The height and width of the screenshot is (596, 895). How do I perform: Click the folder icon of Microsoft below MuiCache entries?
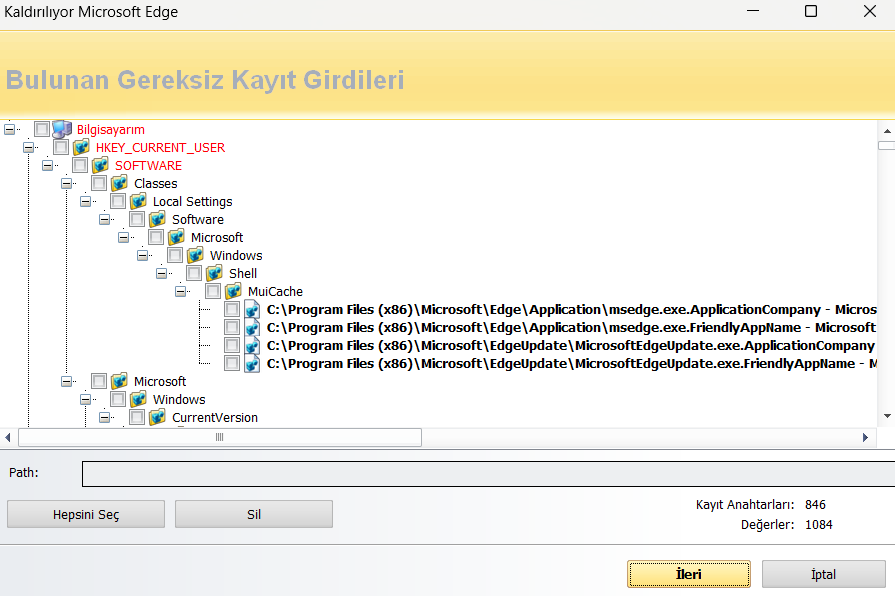click(119, 381)
